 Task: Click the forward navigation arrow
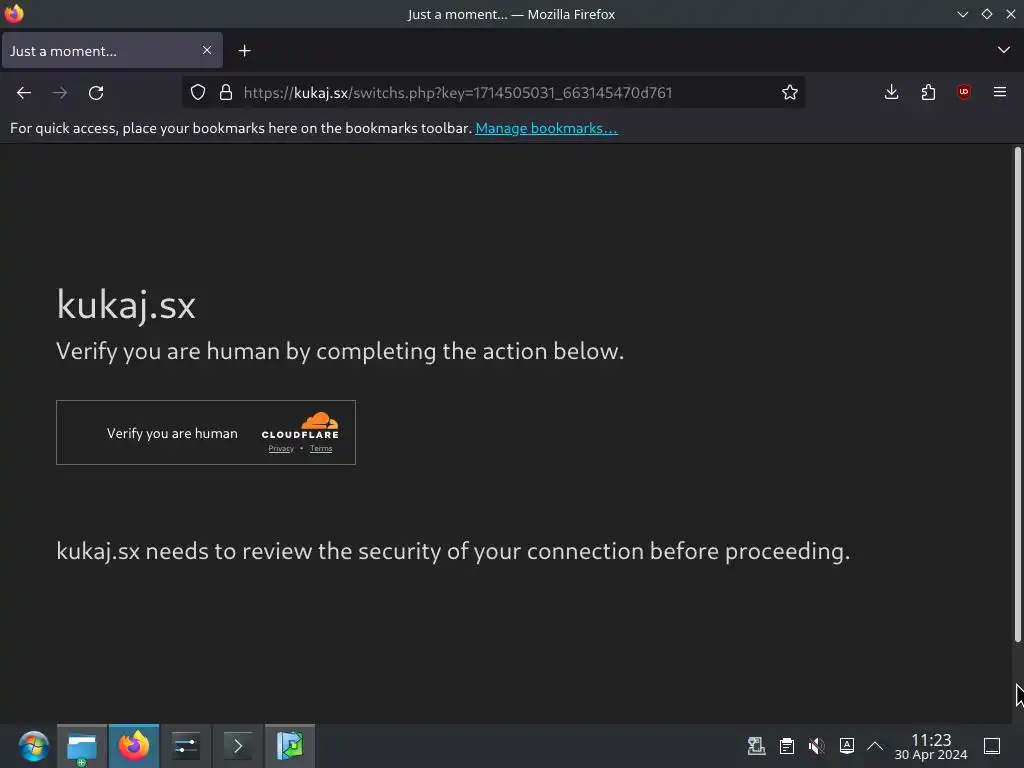coord(60,93)
